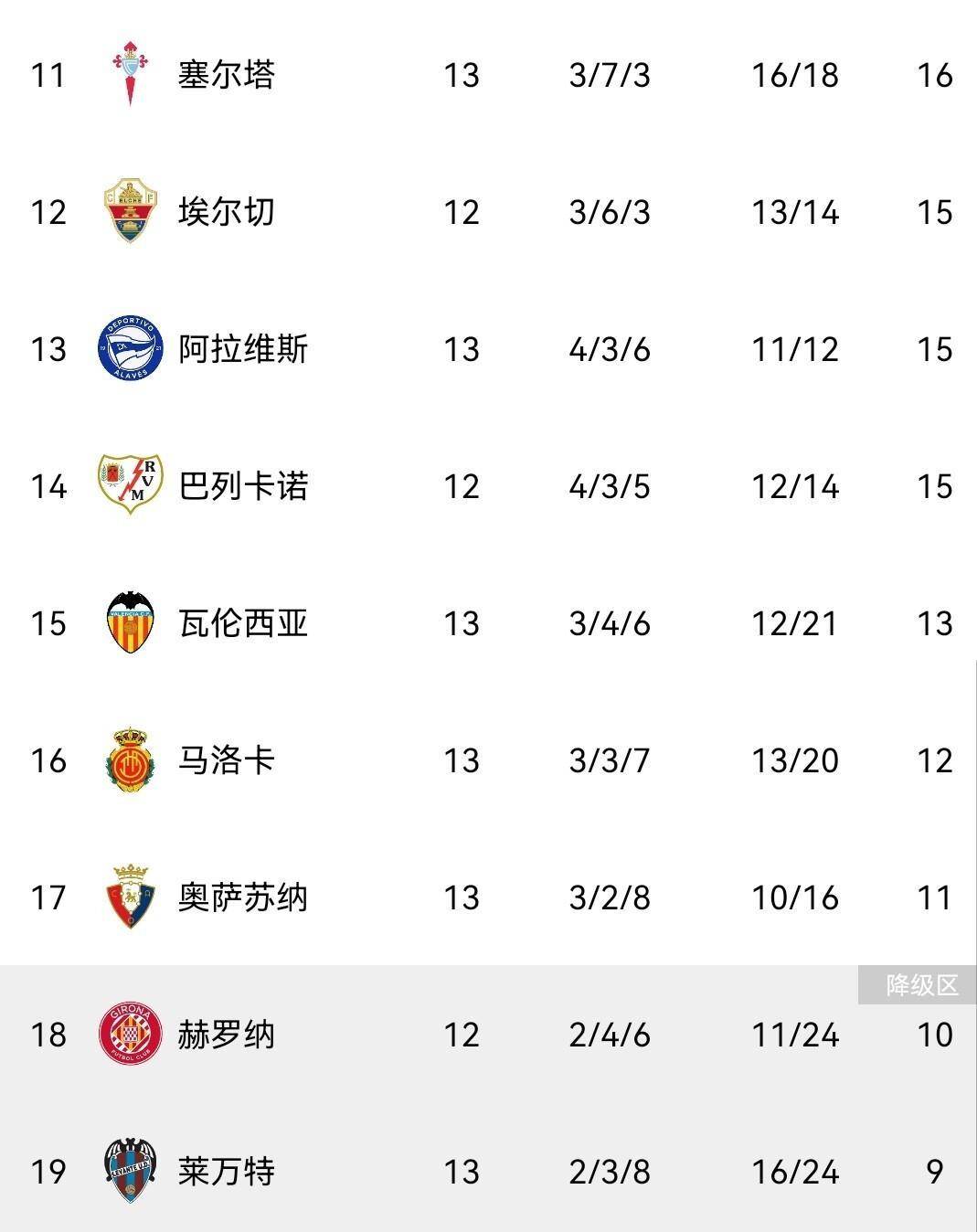Viewport: 977px width, 1232px height.
Task: Tap the Rayo Vallecano crest icon
Action: 130,483
